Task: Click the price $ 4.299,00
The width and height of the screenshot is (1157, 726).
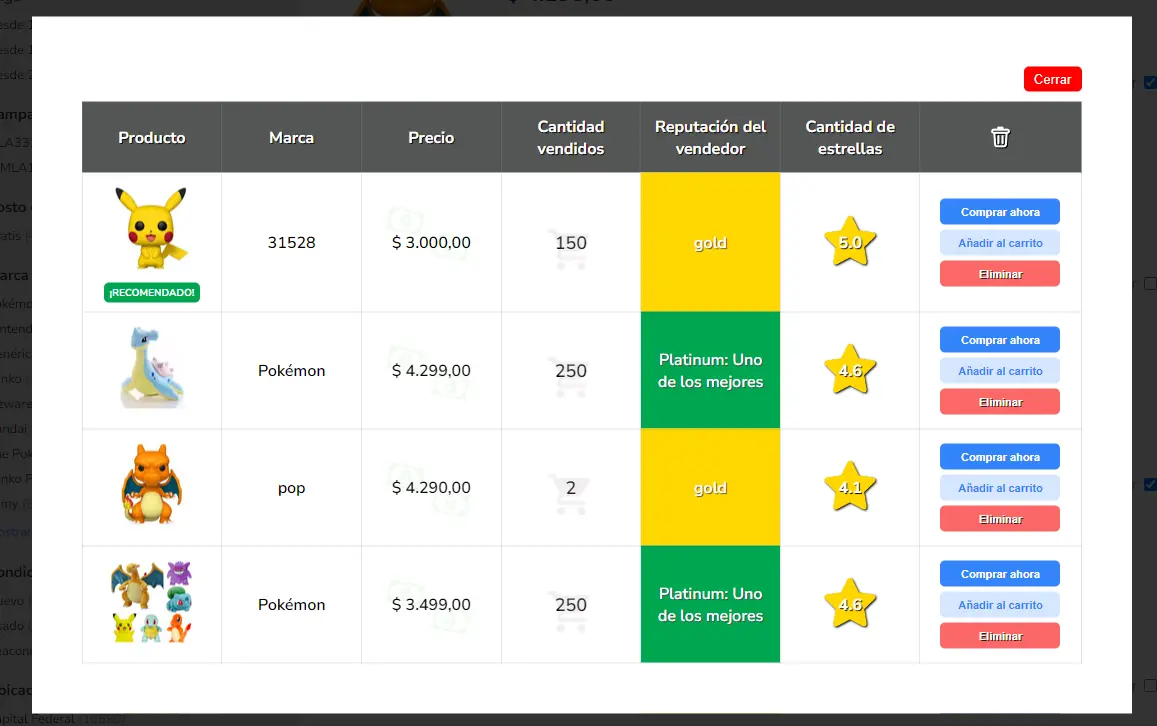Action: (431, 370)
